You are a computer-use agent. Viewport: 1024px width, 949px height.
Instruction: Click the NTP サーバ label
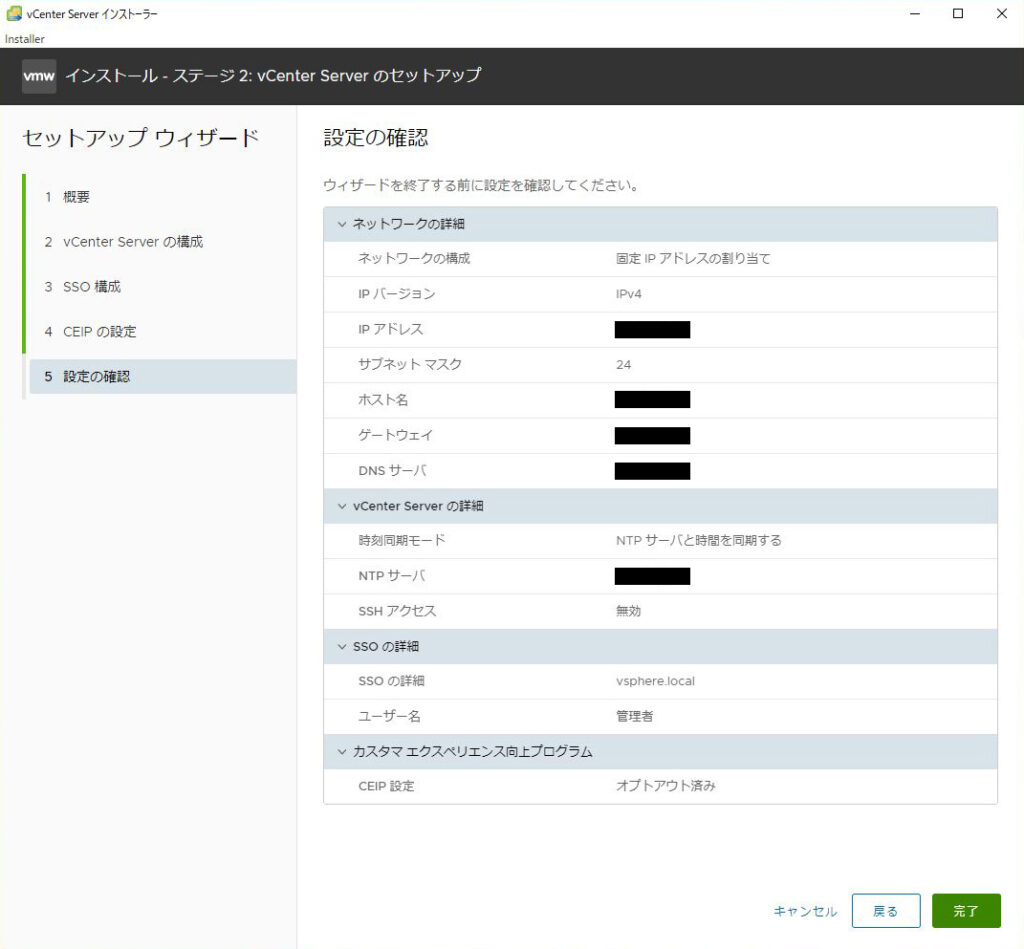coord(391,576)
